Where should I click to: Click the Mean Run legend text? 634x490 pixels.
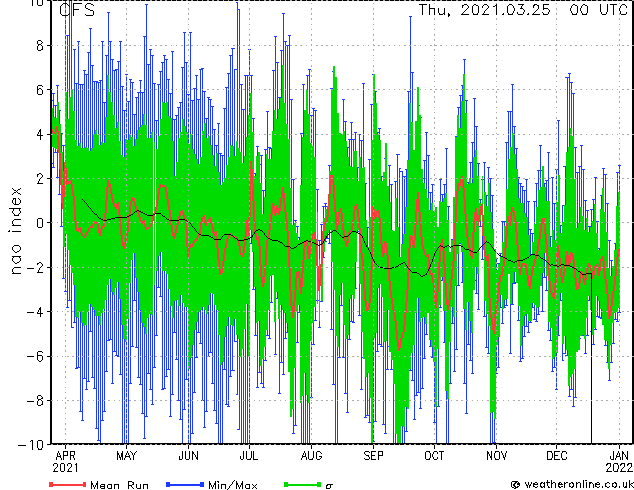pyautogui.click(x=119, y=485)
